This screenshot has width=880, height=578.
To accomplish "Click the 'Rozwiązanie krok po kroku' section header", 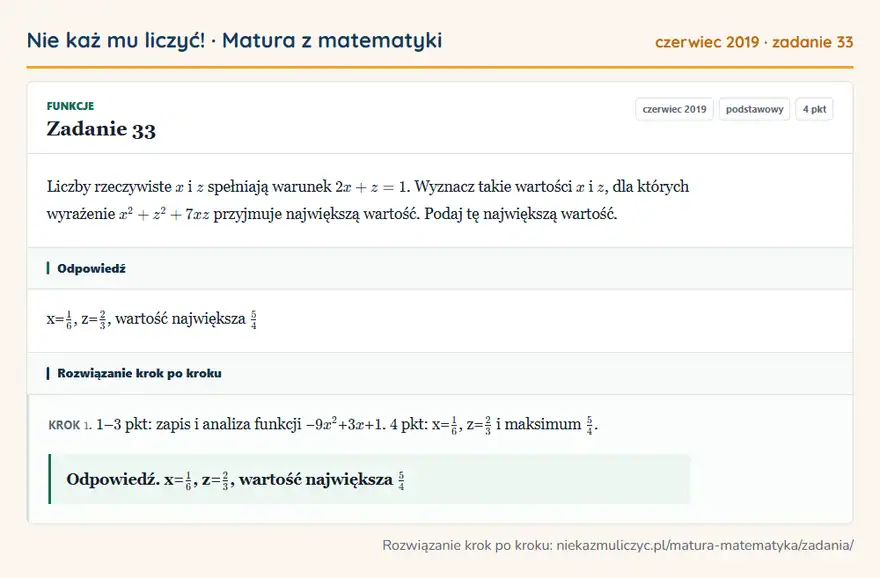I will (440, 373).
